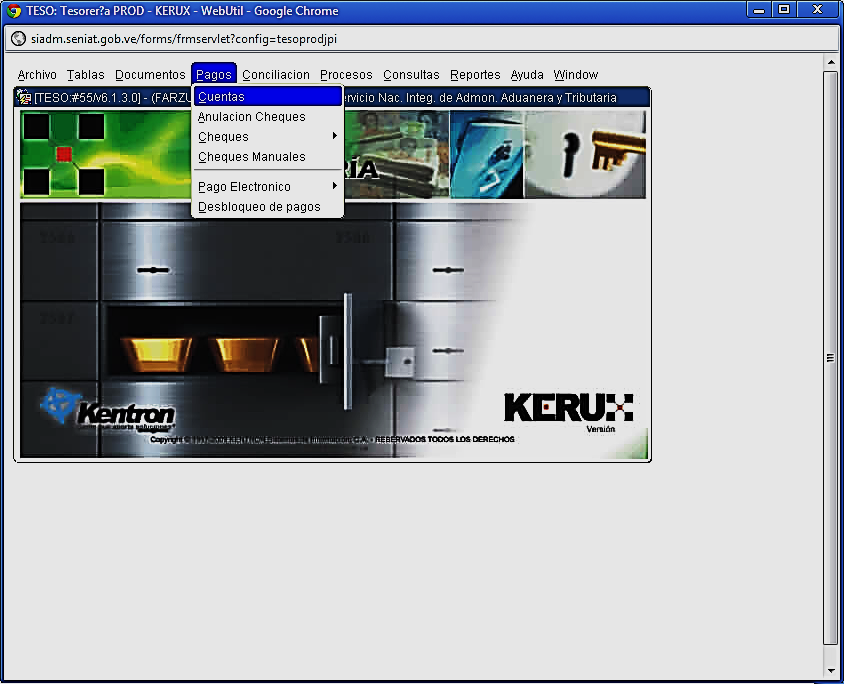Open the Window menu
This screenshot has height=684, width=844.
(575, 74)
